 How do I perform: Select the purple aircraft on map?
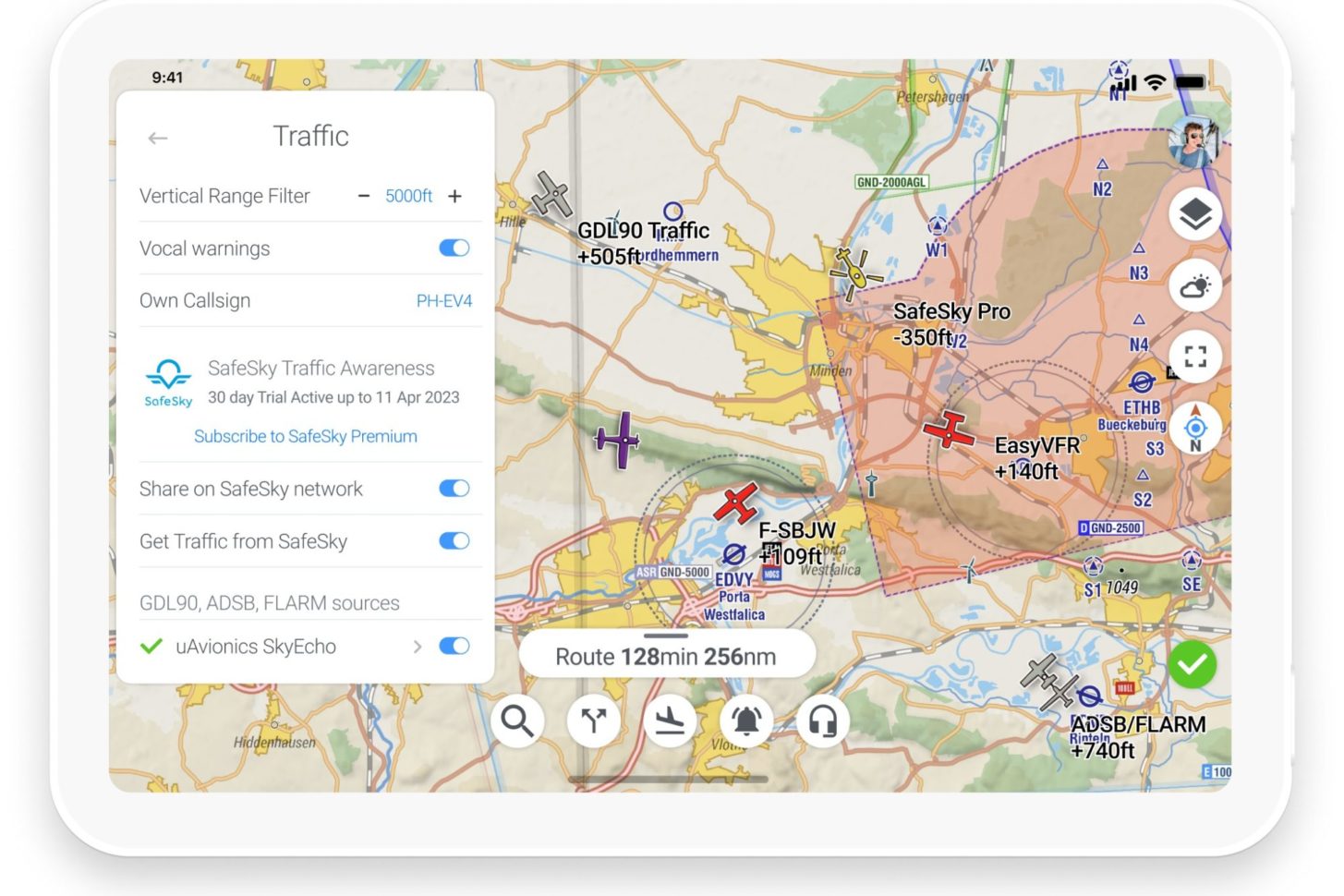point(618,440)
